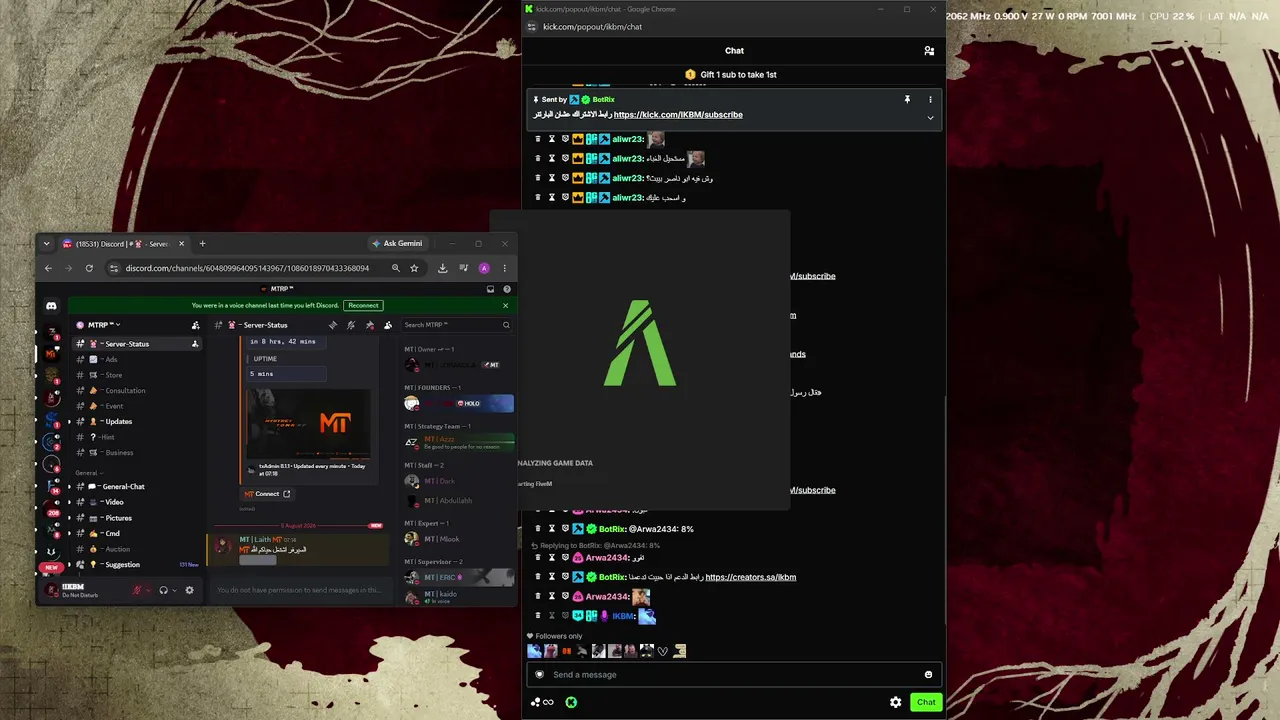The image size is (1280, 720).
Task: Create invite for the Server-Status channel row
Action: (195, 344)
